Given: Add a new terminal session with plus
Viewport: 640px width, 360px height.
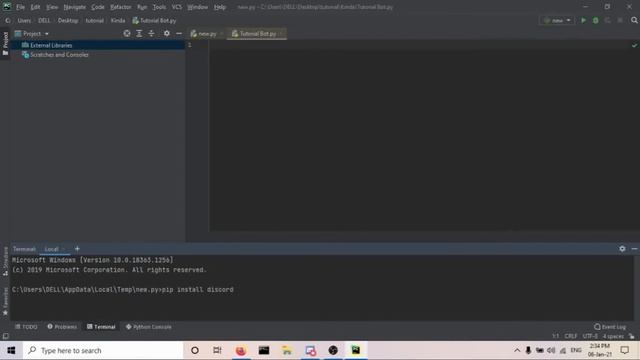Looking at the screenshot, I should (x=77, y=249).
